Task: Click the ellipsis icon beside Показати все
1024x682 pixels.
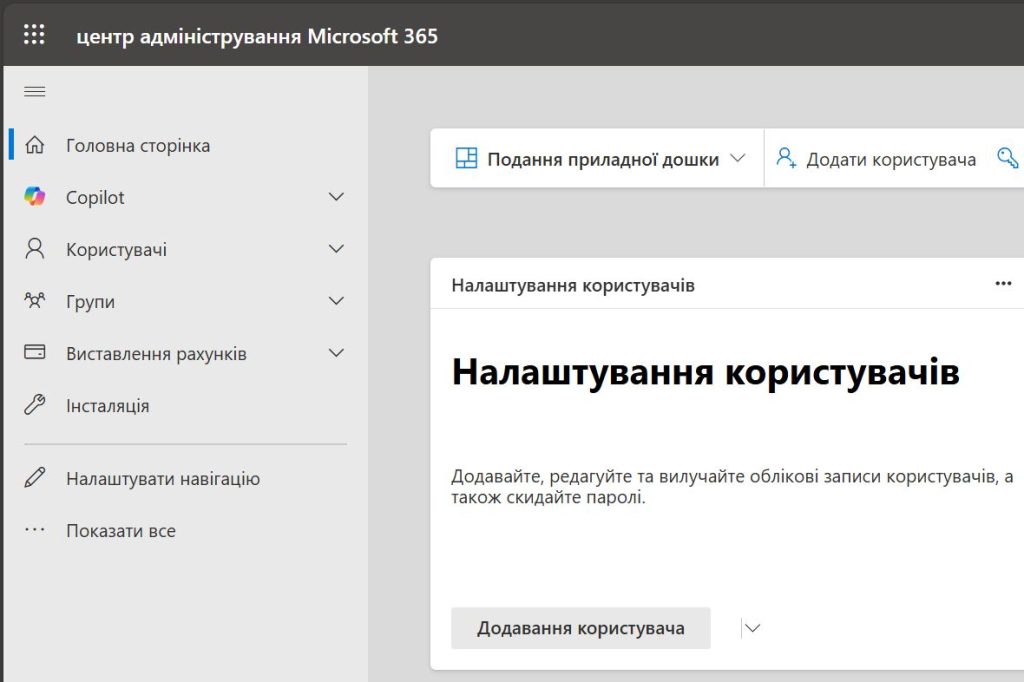Action: 35,530
